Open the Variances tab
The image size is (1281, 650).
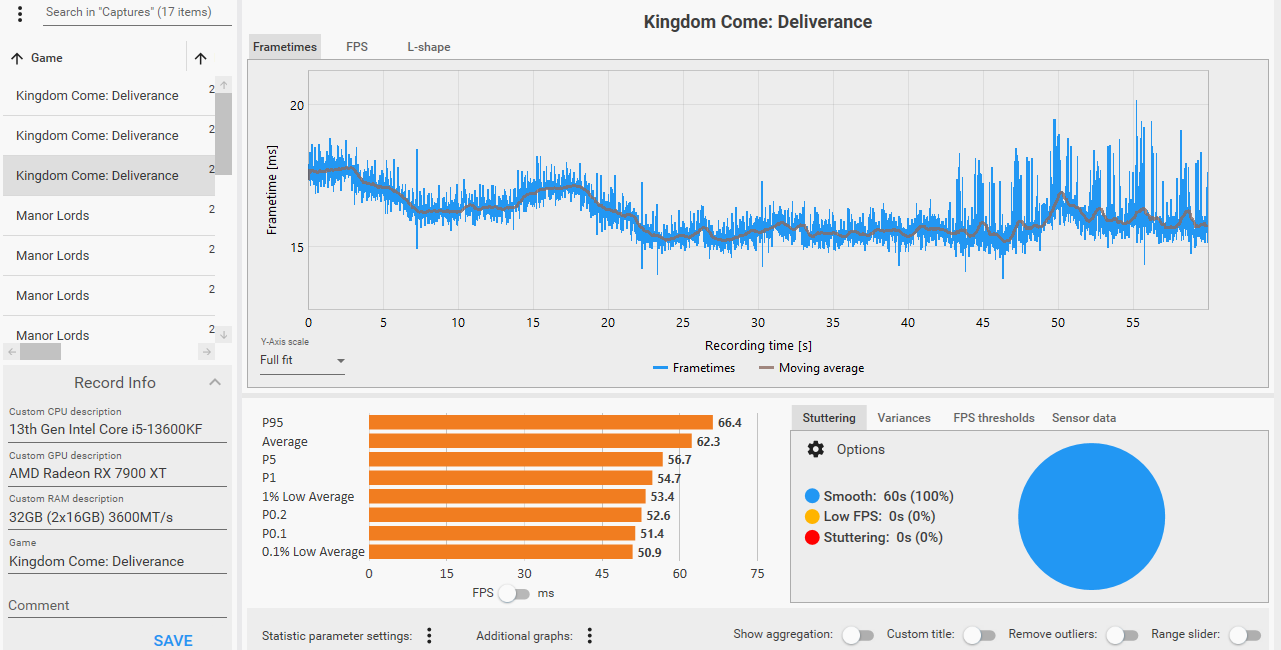pos(904,418)
